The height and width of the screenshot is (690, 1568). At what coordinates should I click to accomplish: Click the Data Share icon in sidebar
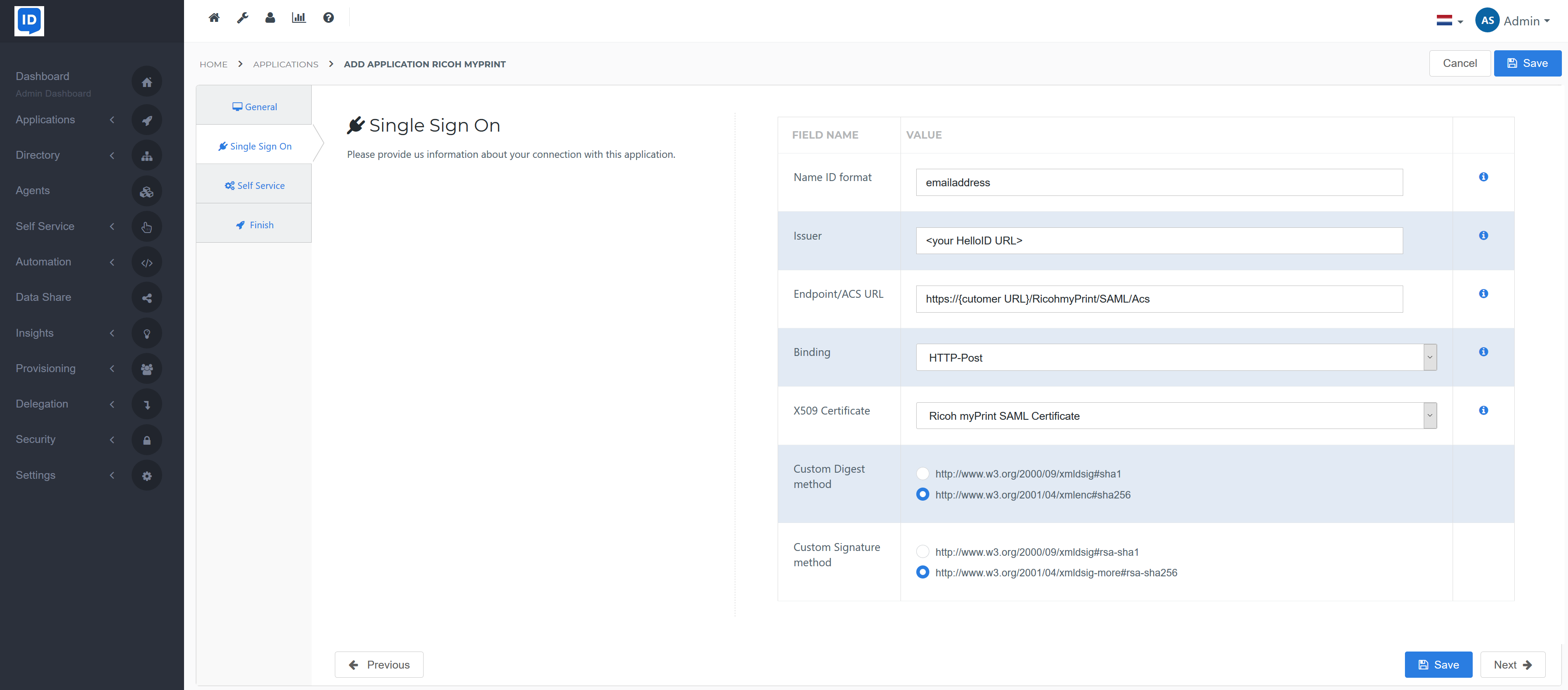[147, 298]
